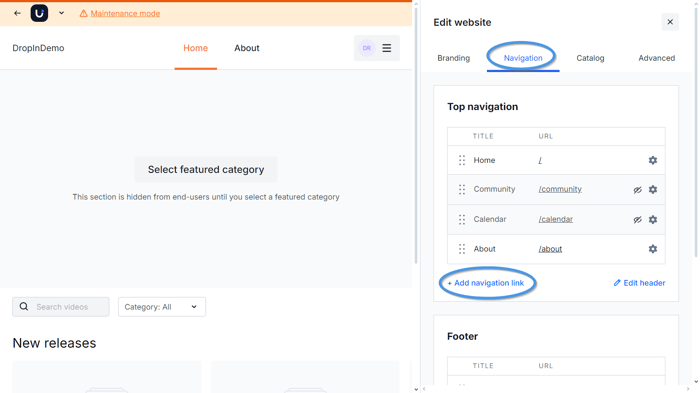Screen dimensions: 700x393
Task: Click the Edit website panel scrollbar
Action: (696, 134)
